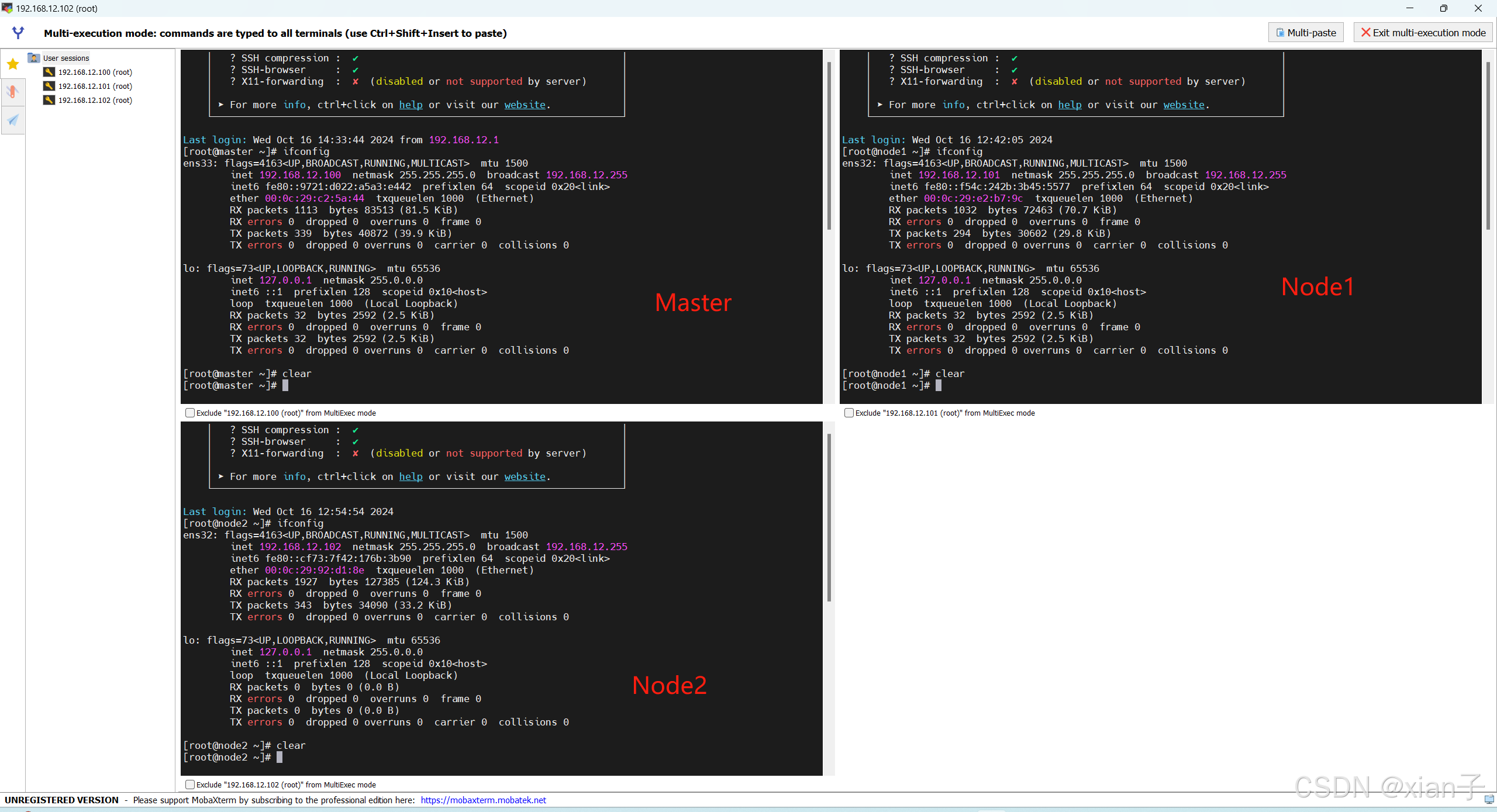Click the session icon for 192.168.12.101

pos(49,86)
